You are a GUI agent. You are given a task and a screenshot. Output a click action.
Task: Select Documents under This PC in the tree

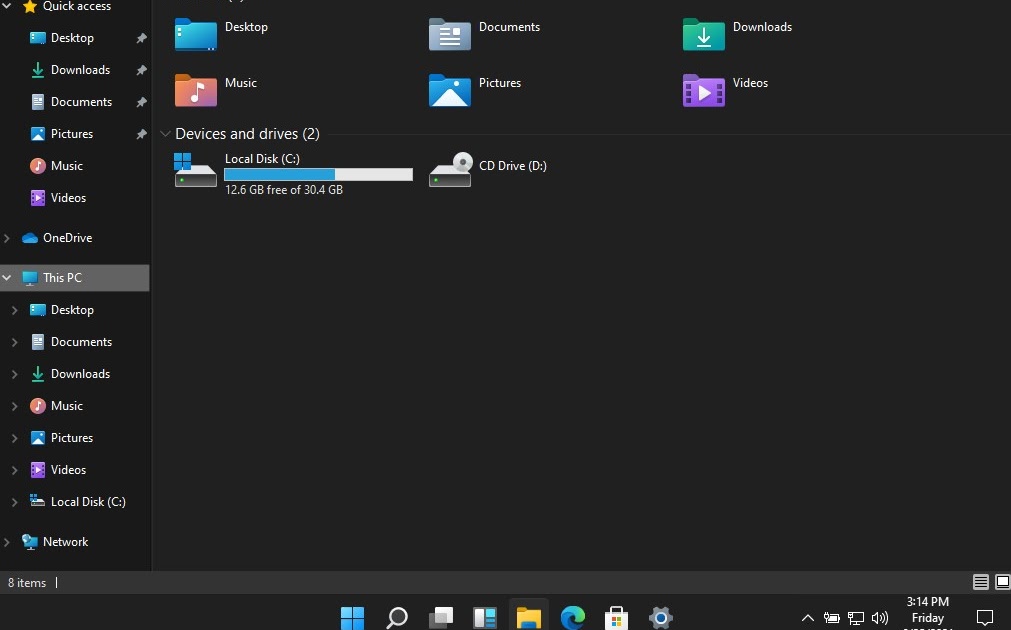81,342
